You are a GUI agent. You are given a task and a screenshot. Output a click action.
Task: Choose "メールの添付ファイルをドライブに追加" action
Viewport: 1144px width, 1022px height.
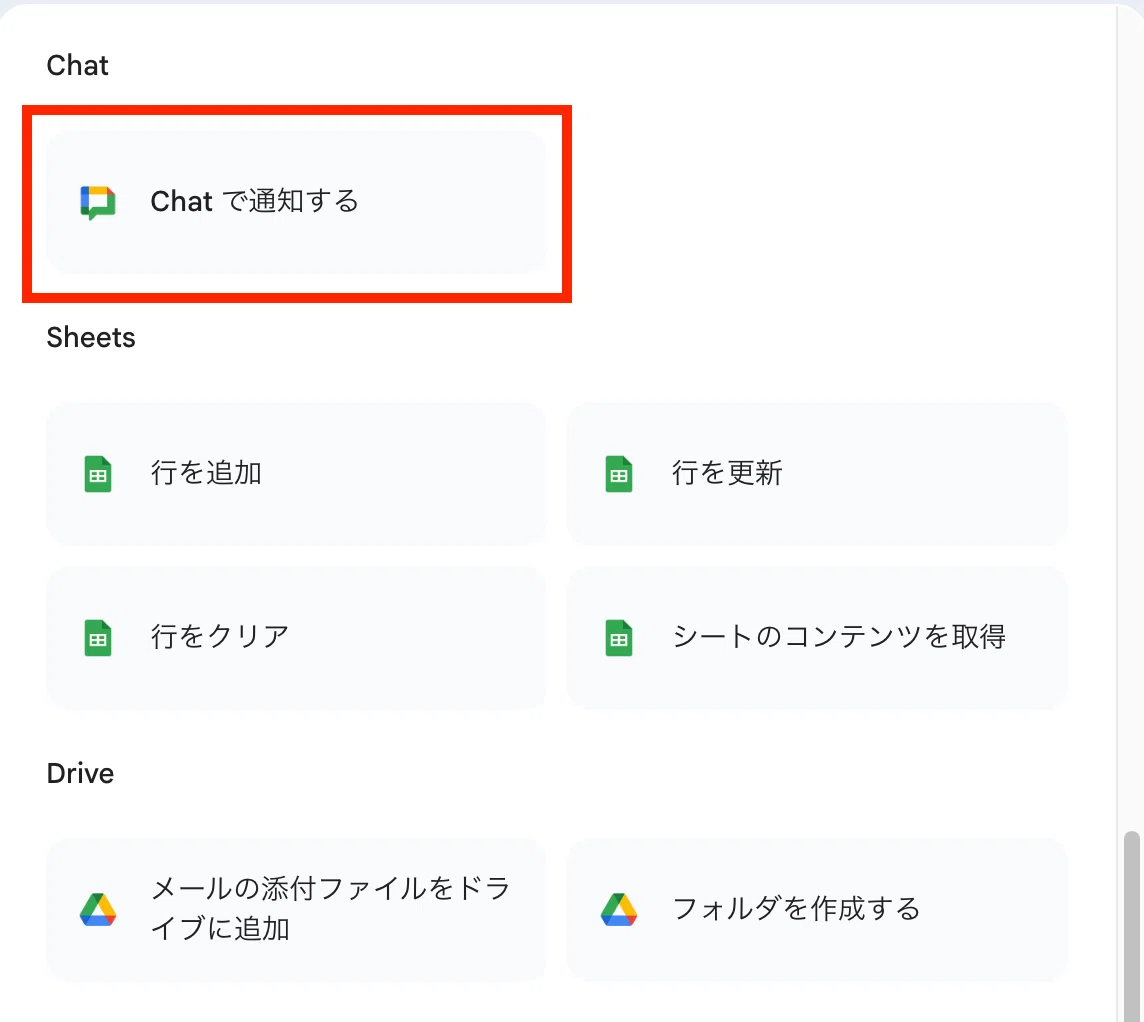[296, 910]
